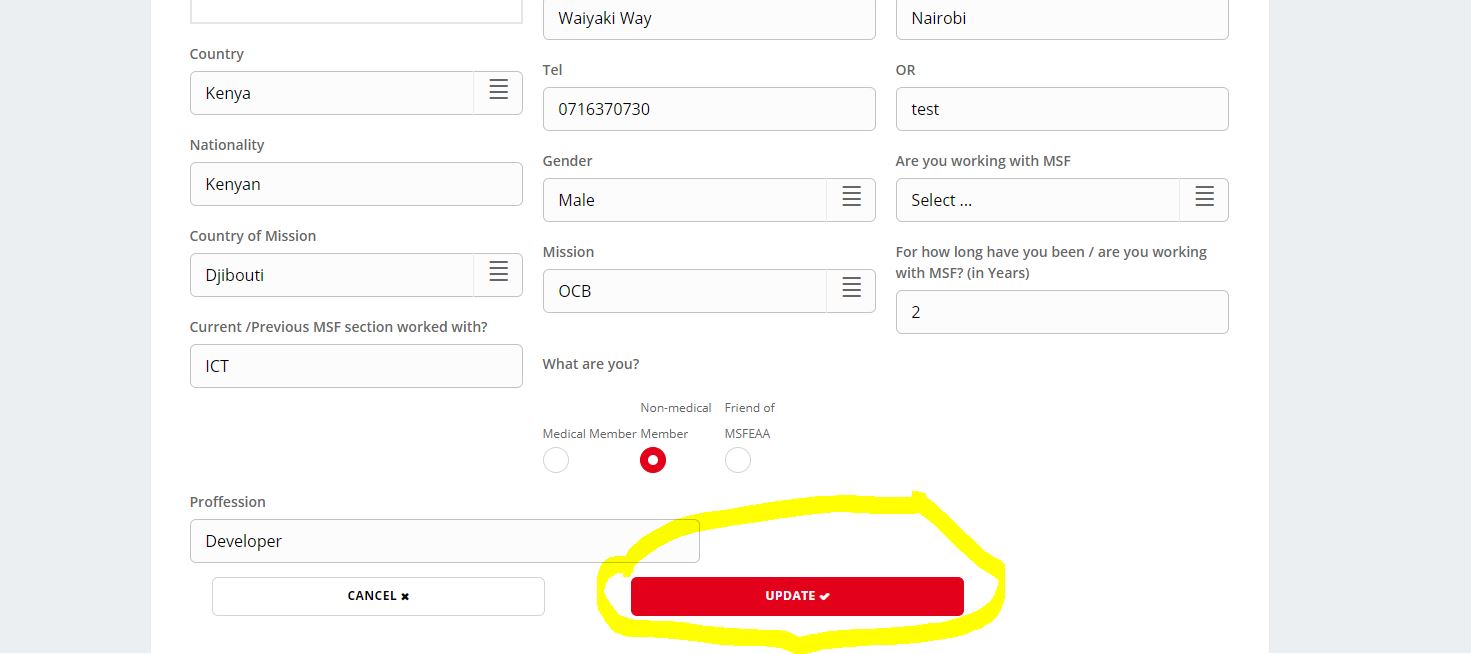
Task: Select the Non-medical Member radio button
Action: [653, 460]
